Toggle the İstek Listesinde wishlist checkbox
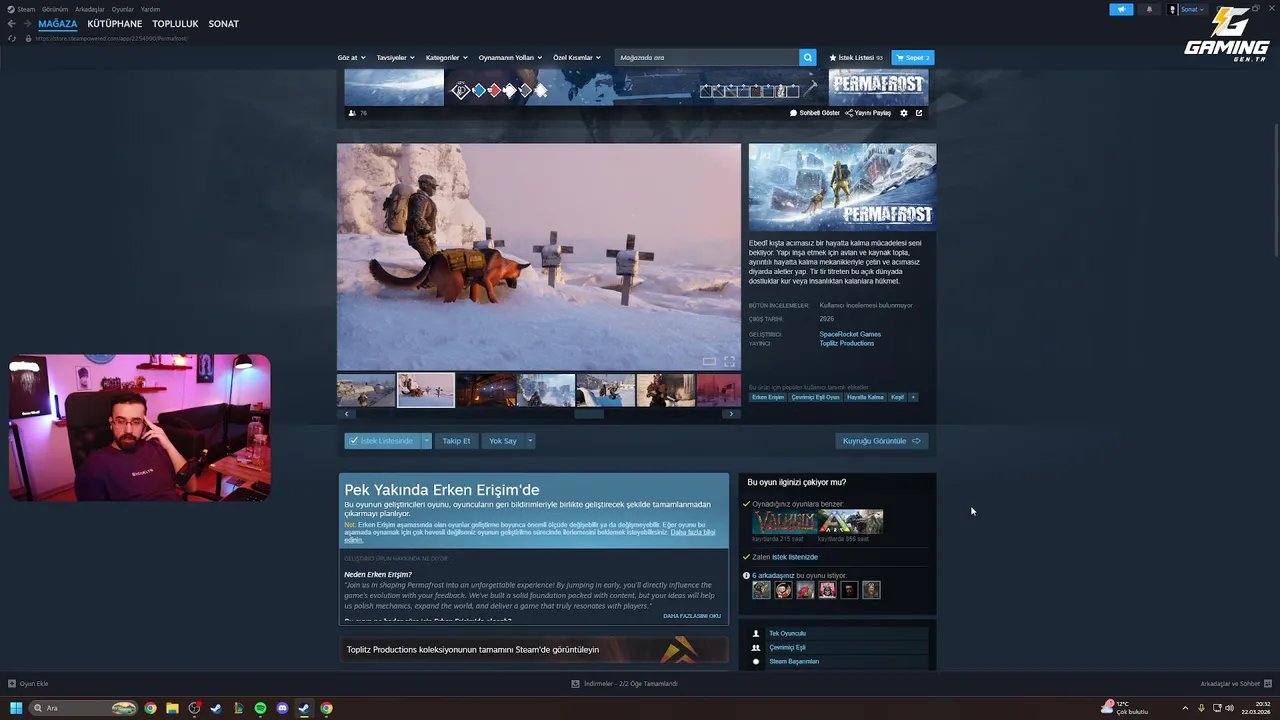This screenshot has height=720, width=1280. click(353, 441)
